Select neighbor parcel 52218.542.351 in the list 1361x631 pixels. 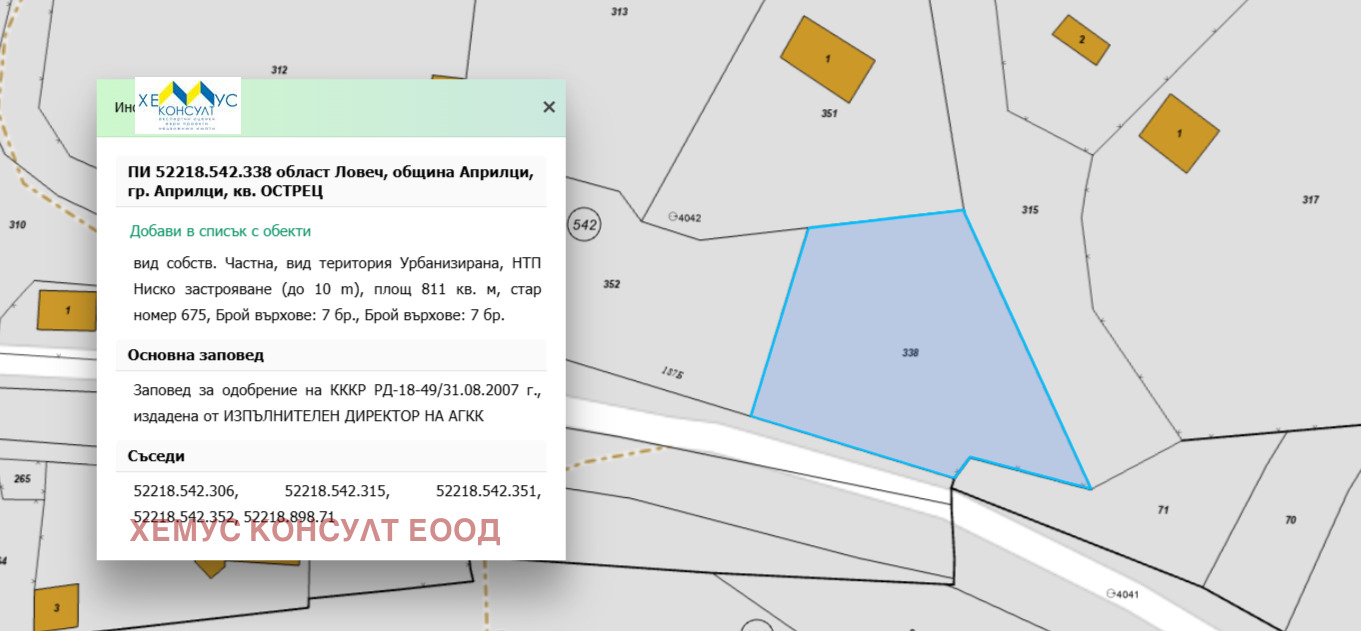(x=488, y=491)
